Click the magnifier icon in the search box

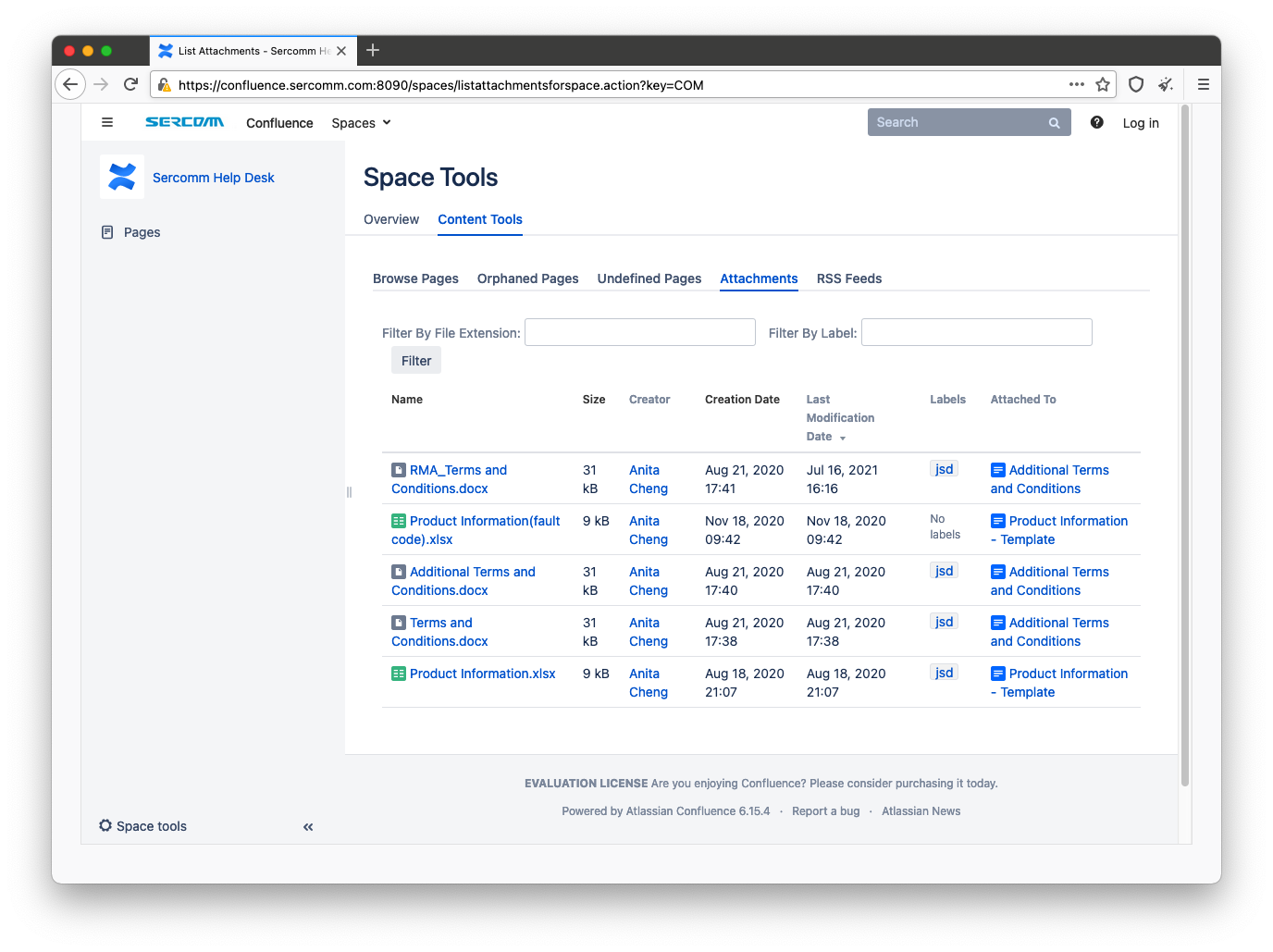(x=1054, y=123)
